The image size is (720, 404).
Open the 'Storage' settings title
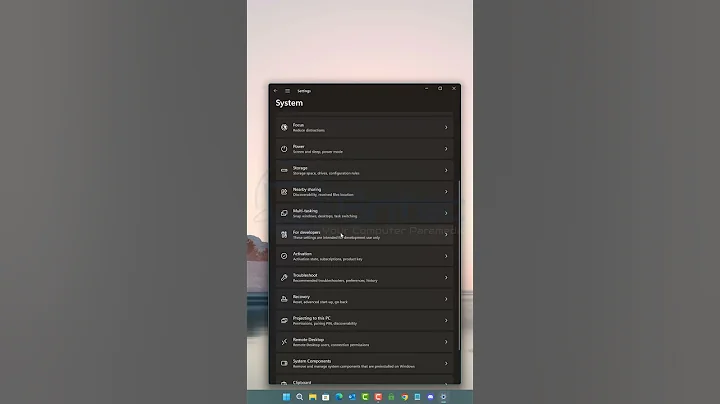click(x=300, y=168)
